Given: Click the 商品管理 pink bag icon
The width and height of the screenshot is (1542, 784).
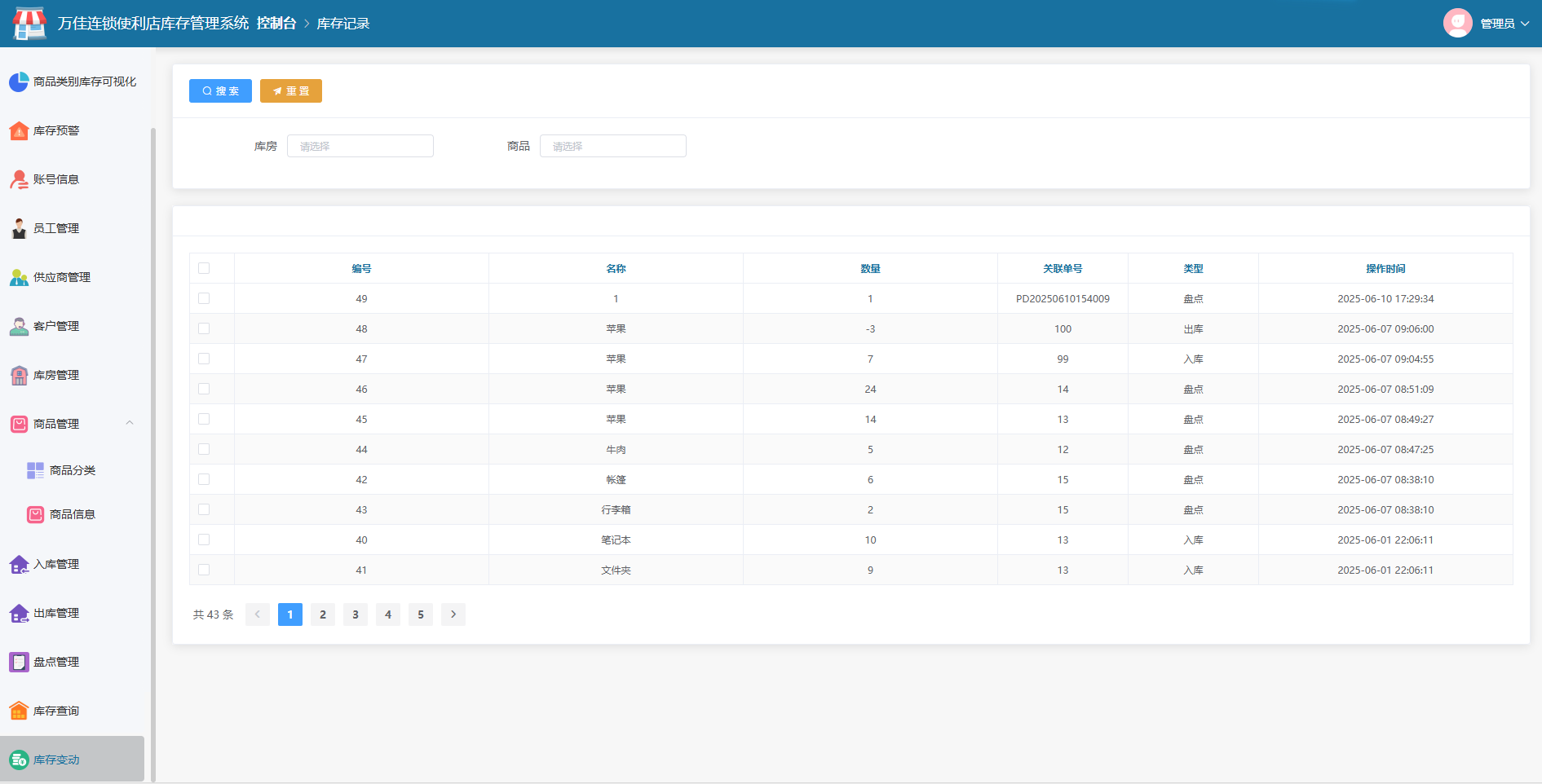Looking at the screenshot, I should tap(19, 424).
